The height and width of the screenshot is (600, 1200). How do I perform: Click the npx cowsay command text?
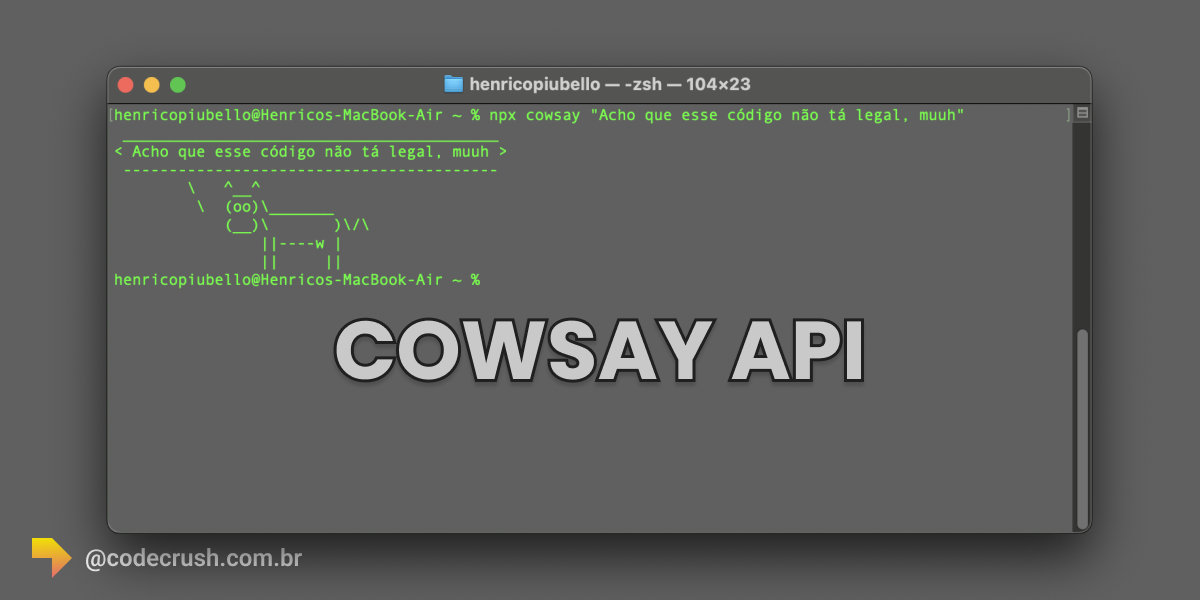point(535,115)
